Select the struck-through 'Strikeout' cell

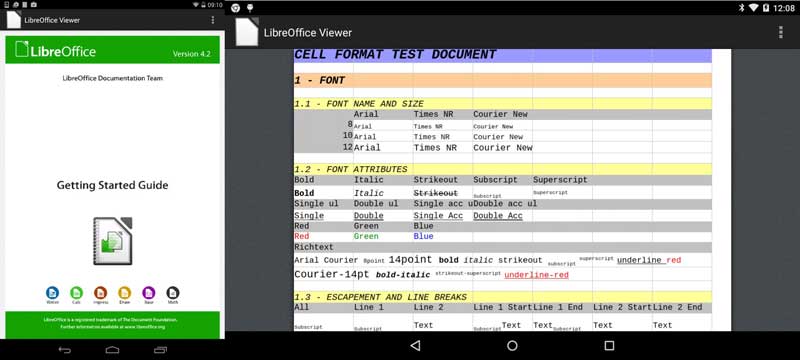click(443, 193)
